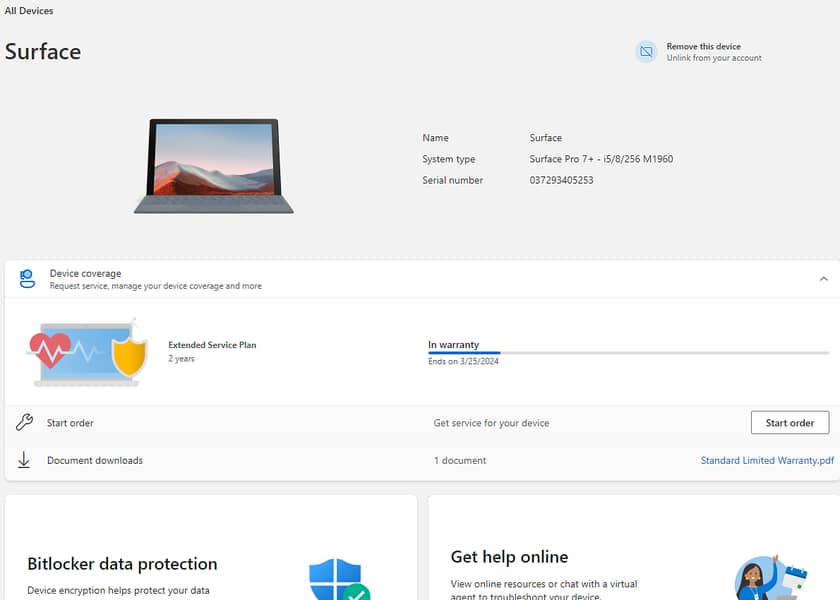Open the Bitlocker data protection card
The image size is (840, 600).
click(x=122, y=564)
